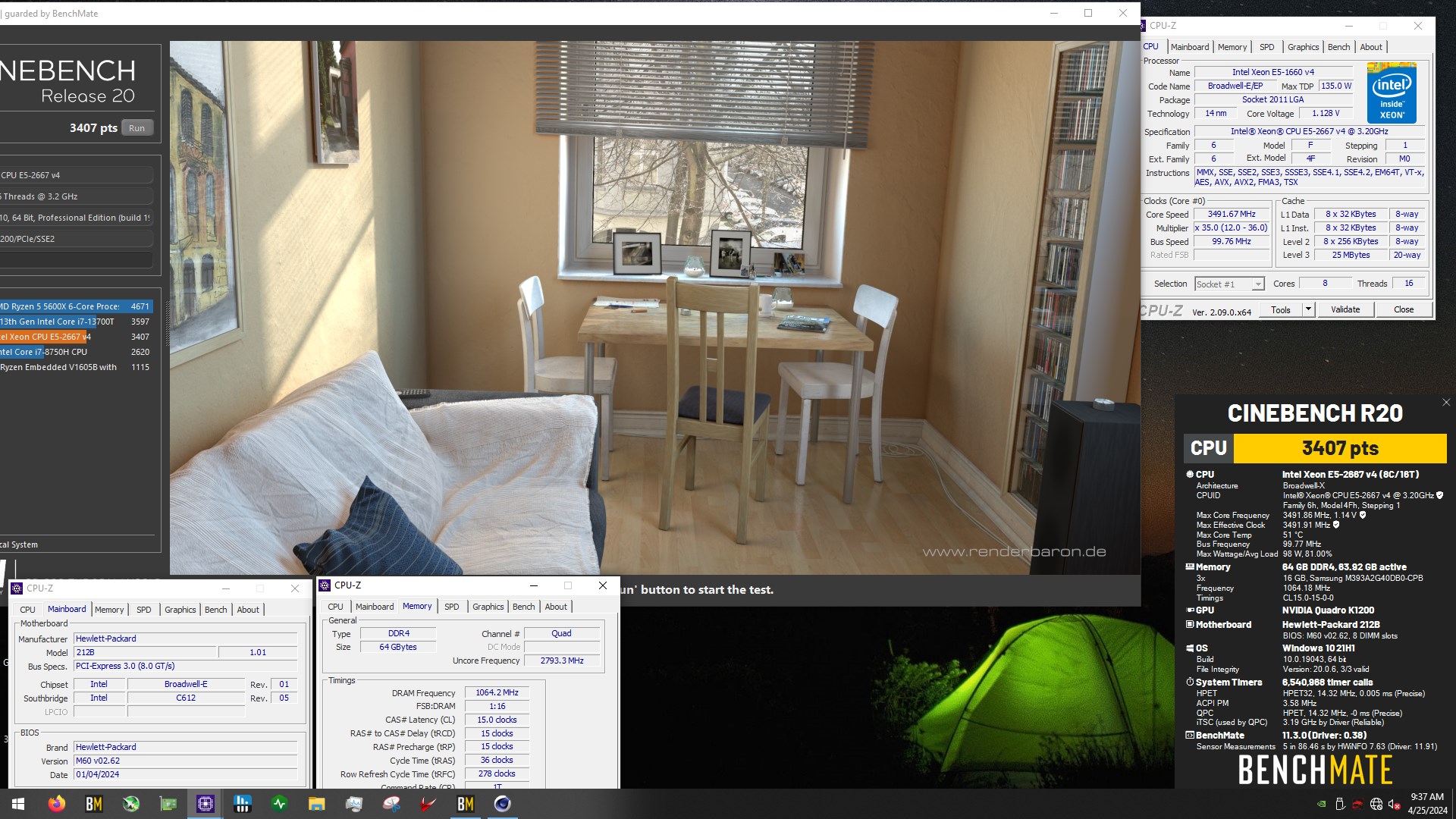The width and height of the screenshot is (1456, 819).
Task: Open the NVIDIA tray icon
Action: click(x=1322, y=805)
